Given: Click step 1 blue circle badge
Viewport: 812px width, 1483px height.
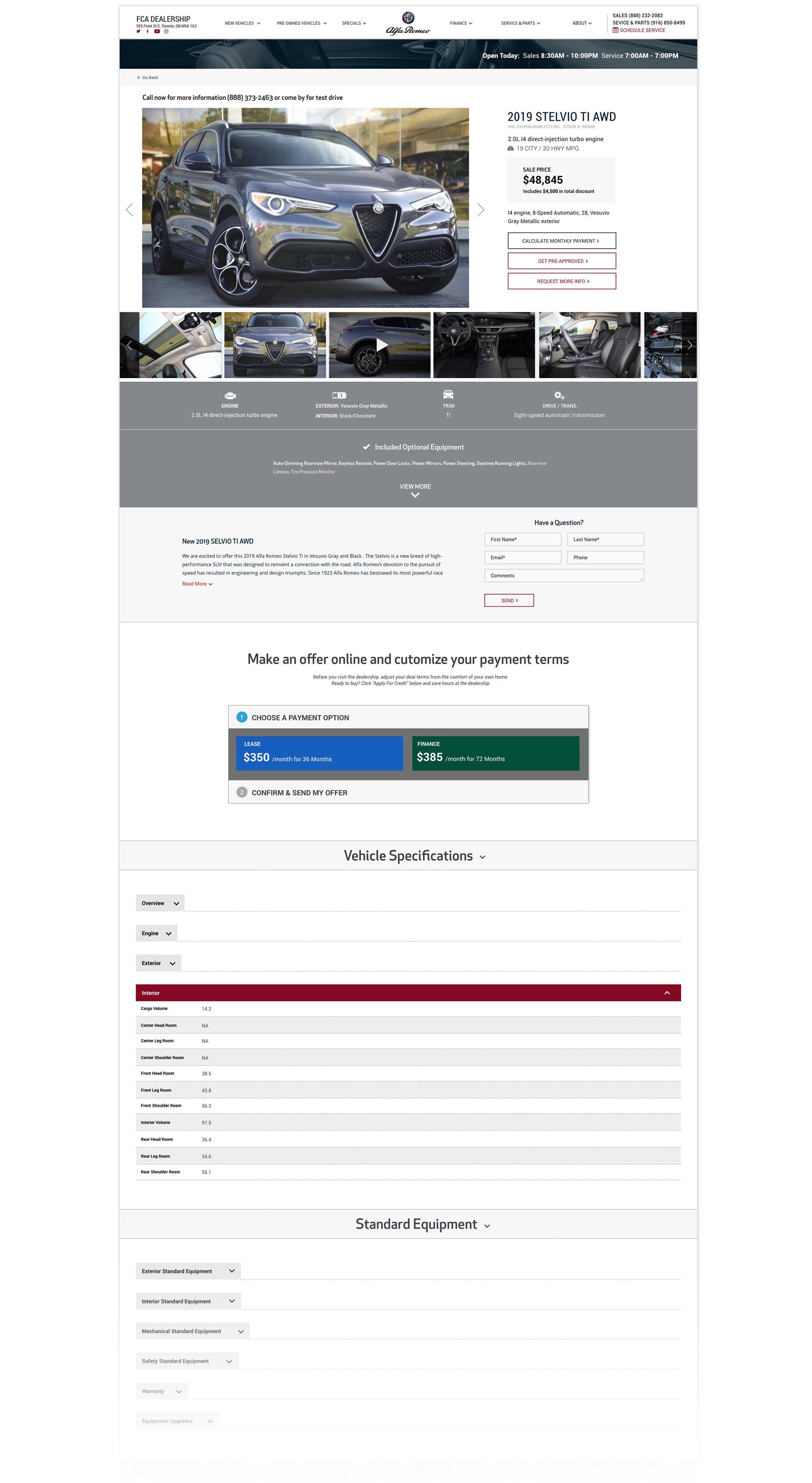Looking at the screenshot, I should pos(242,717).
